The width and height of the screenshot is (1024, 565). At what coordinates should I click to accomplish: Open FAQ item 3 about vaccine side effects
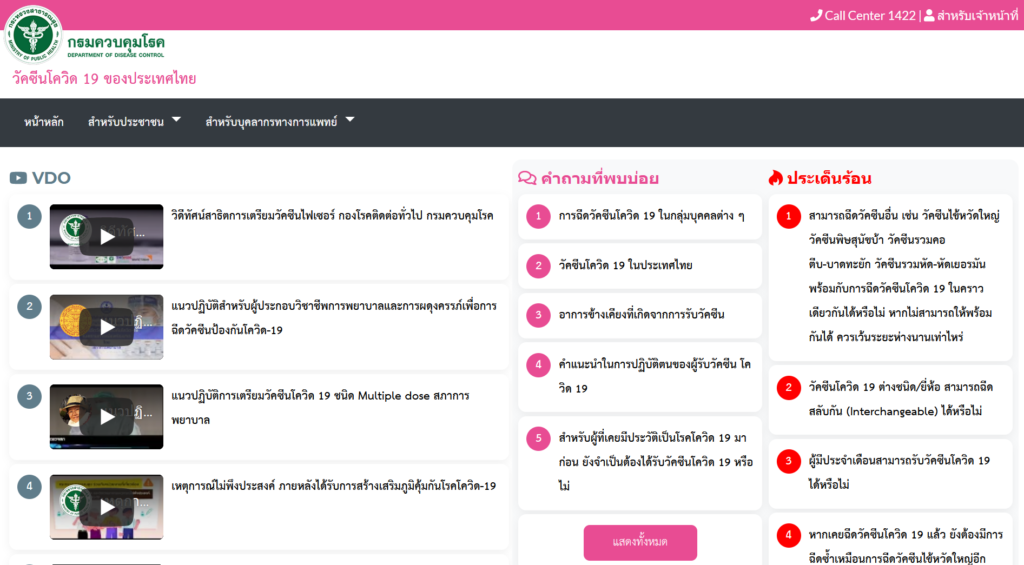[x=641, y=314]
